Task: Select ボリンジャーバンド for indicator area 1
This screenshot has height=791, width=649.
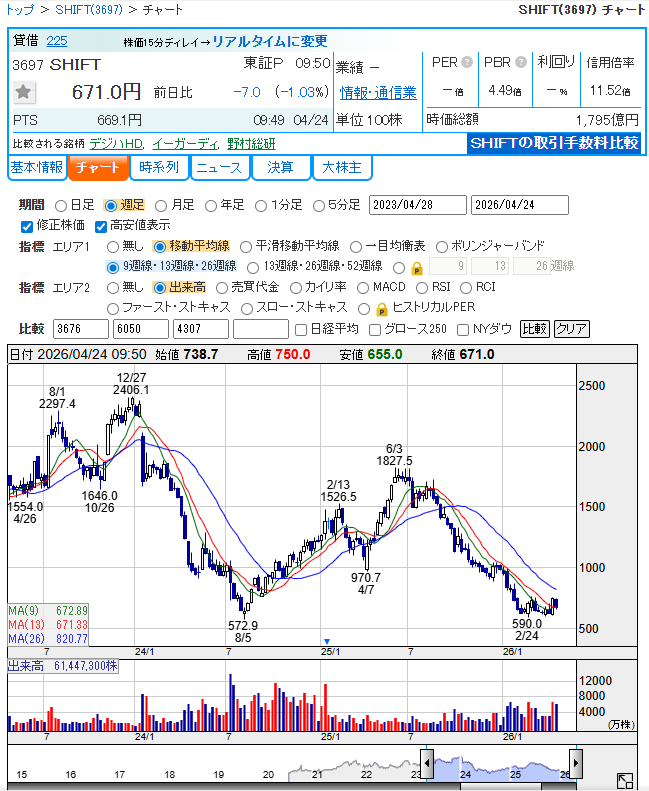Action: pyautogui.click(x=442, y=247)
